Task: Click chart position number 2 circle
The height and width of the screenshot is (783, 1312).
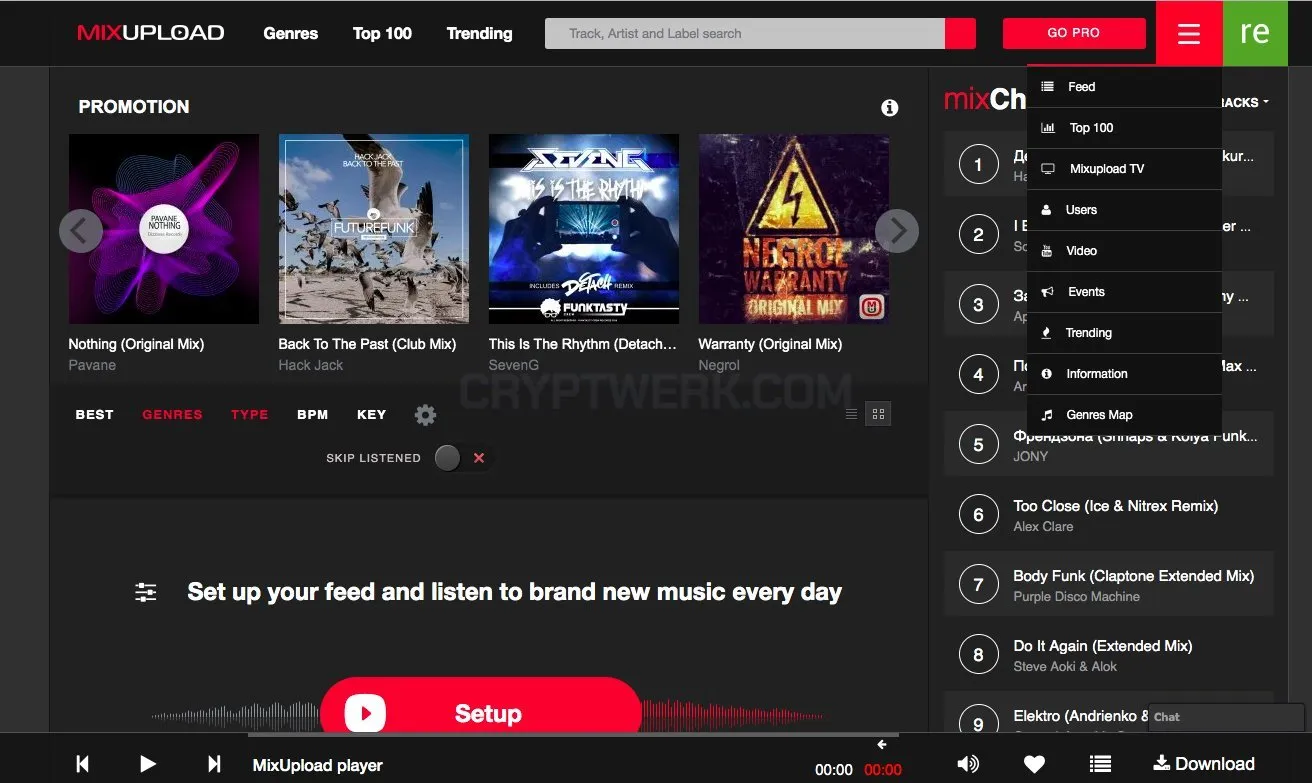Action: pyautogui.click(x=978, y=235)
